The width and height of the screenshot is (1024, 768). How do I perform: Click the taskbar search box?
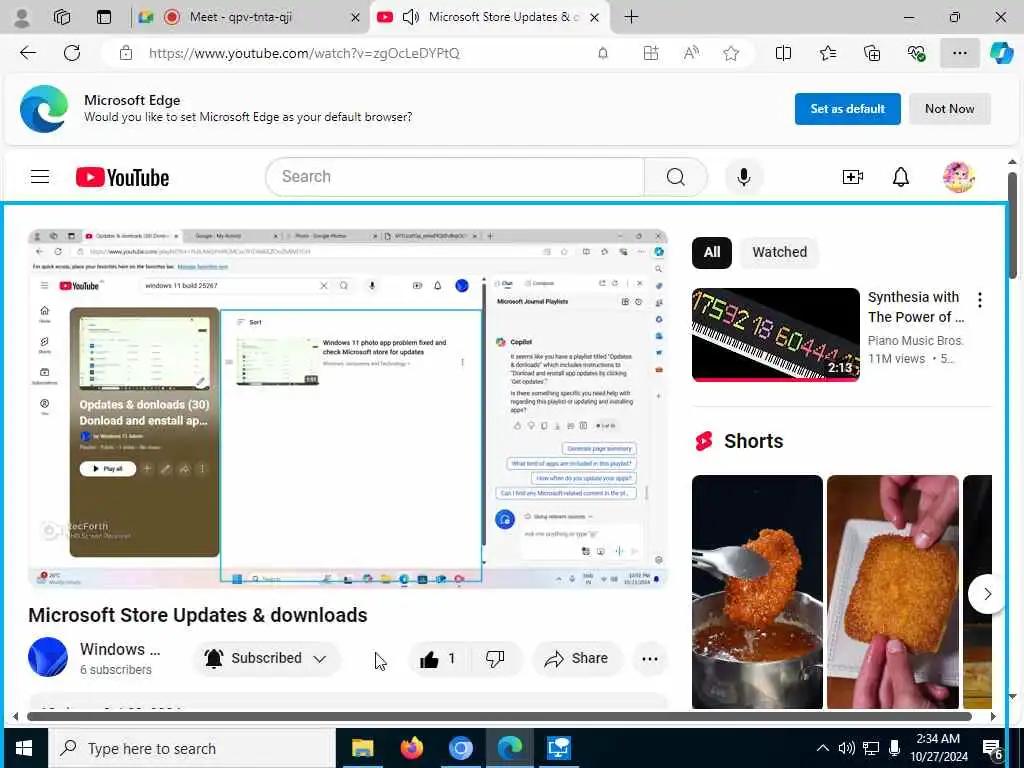click(193, 748)
